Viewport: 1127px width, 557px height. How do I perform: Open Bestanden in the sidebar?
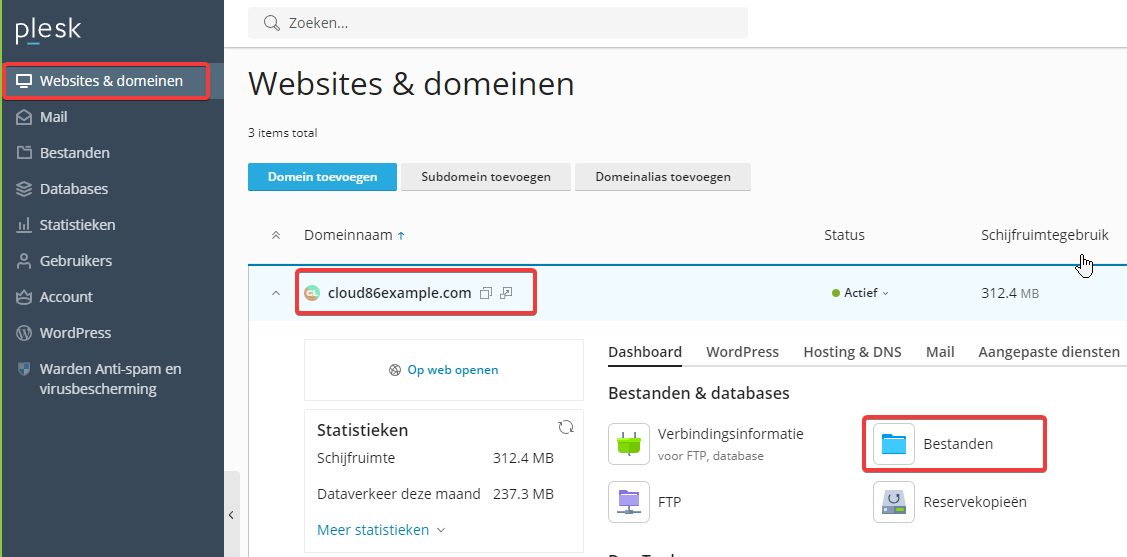click(75, 153)
